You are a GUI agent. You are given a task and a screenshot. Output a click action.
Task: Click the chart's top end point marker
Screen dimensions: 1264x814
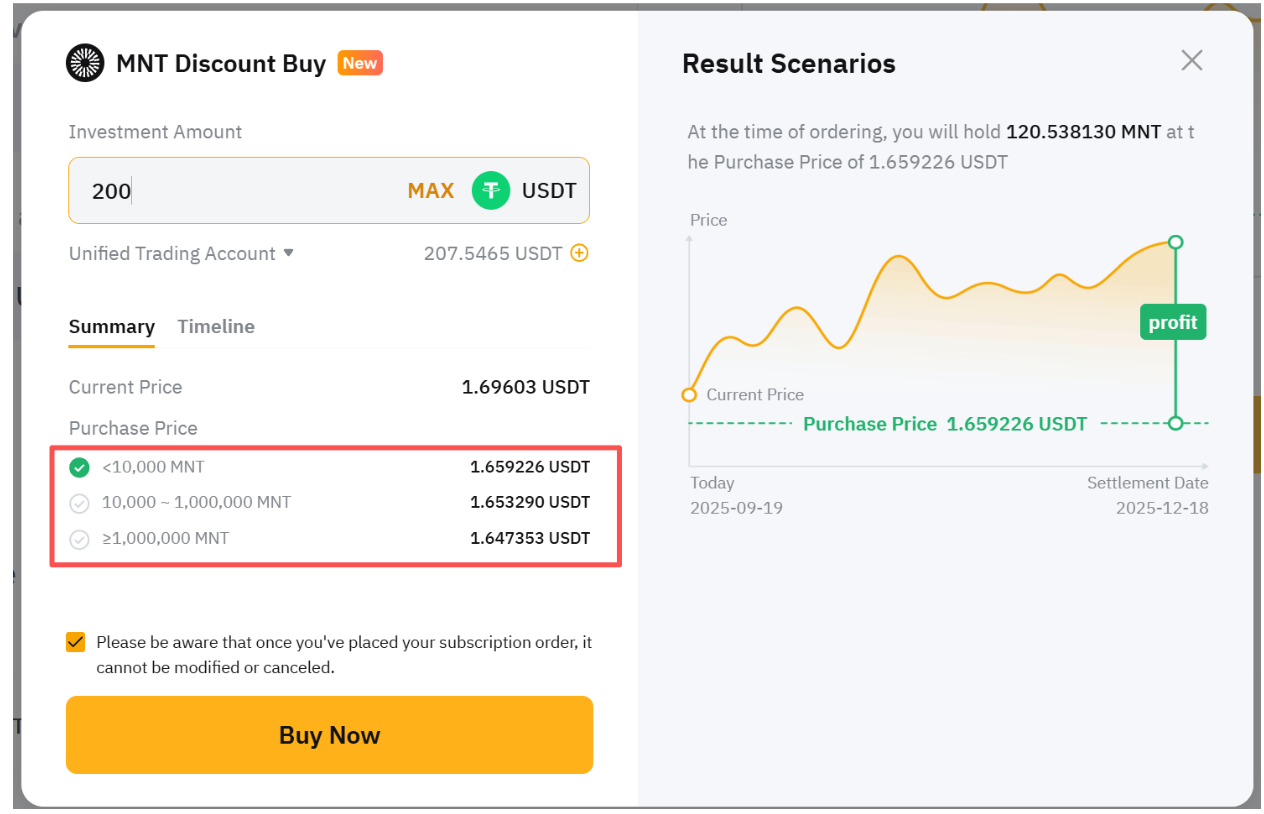[1176, 242]
